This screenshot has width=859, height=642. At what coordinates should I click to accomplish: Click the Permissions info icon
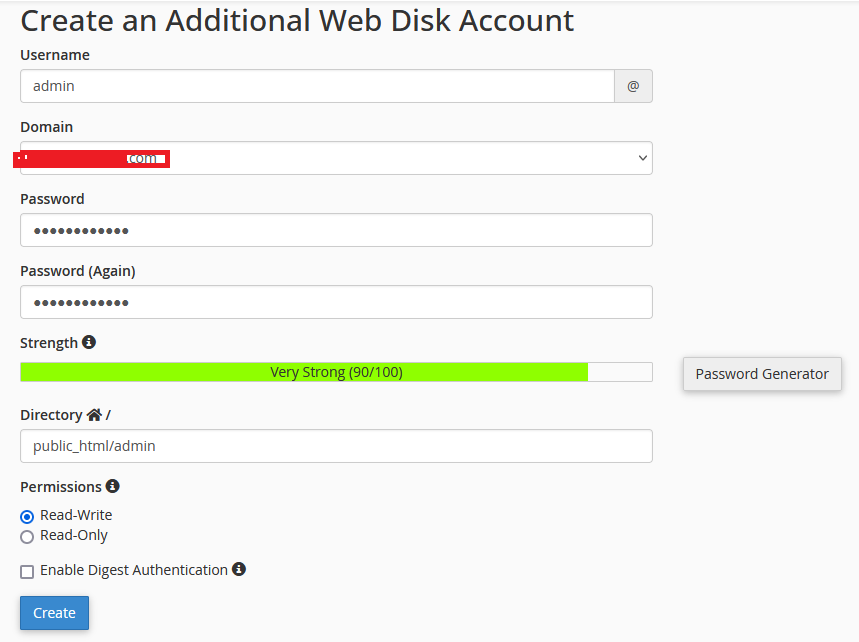click(x=113, y=486)
